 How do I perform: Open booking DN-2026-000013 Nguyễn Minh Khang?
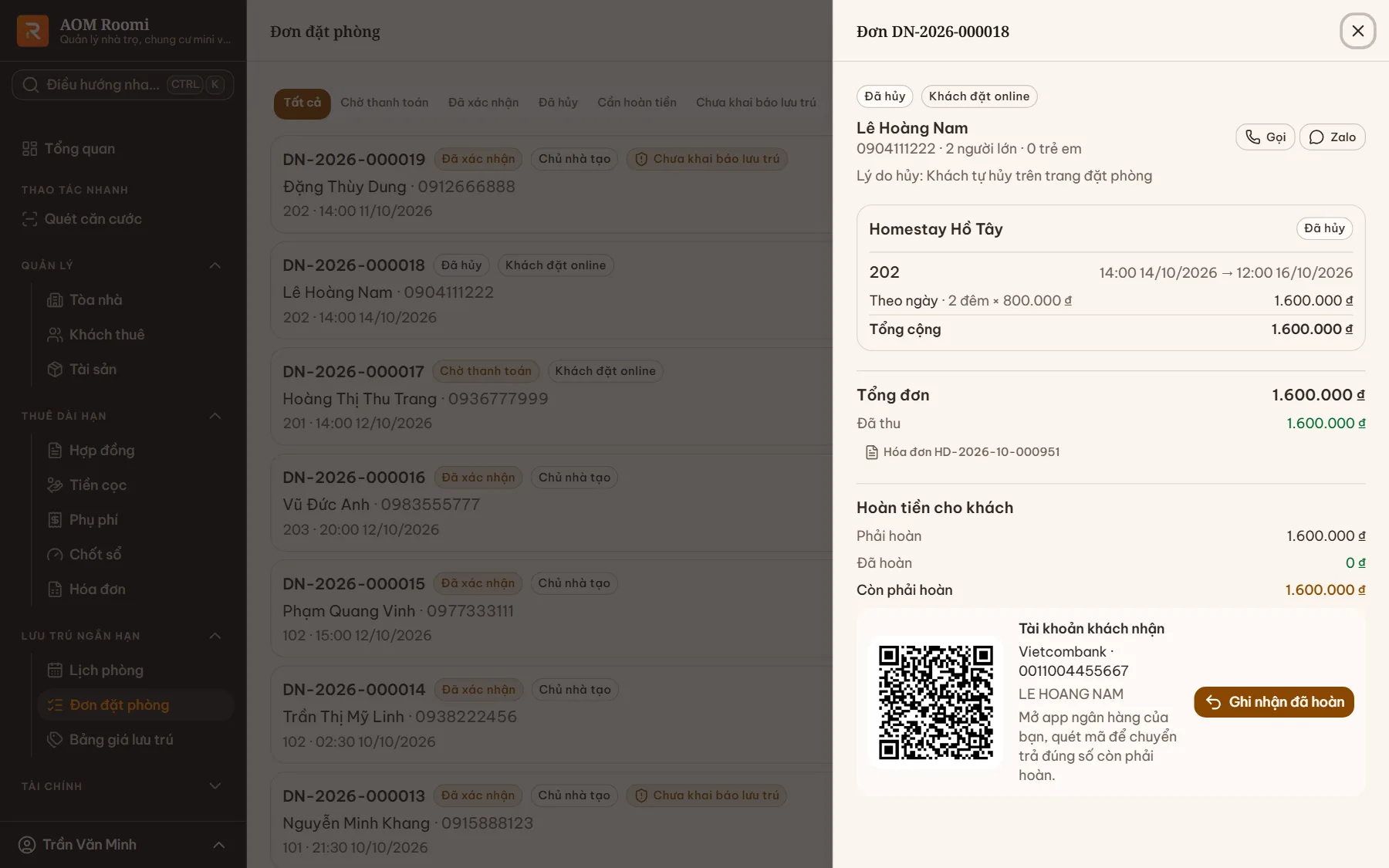pos(551,821)
